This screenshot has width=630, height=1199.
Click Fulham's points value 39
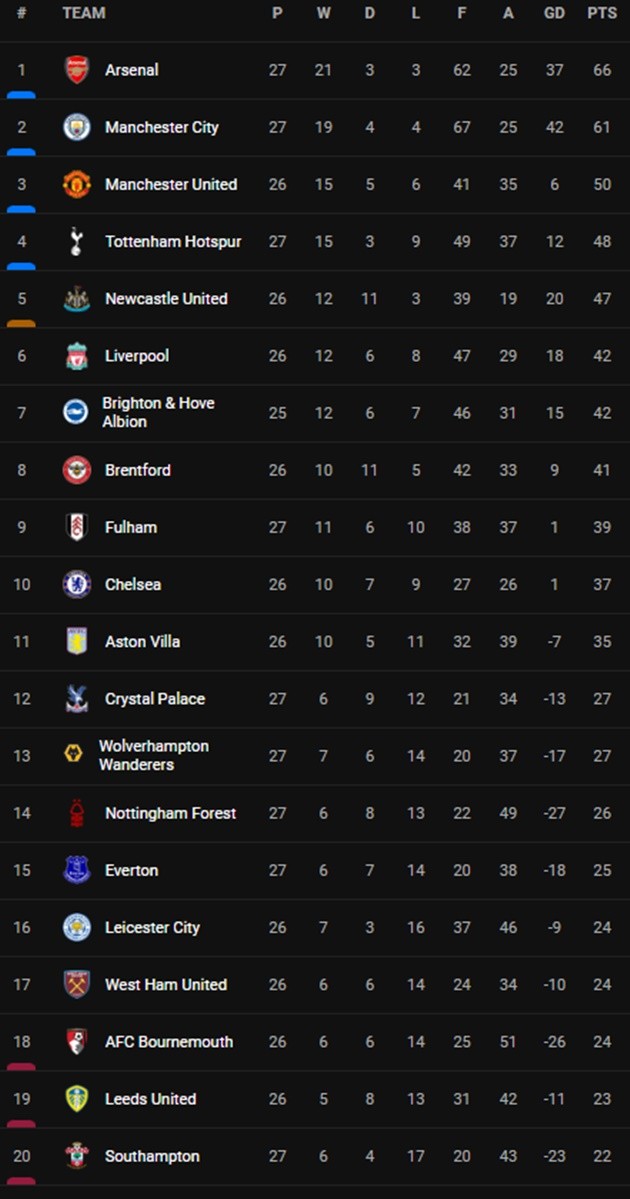pos(601,527)
